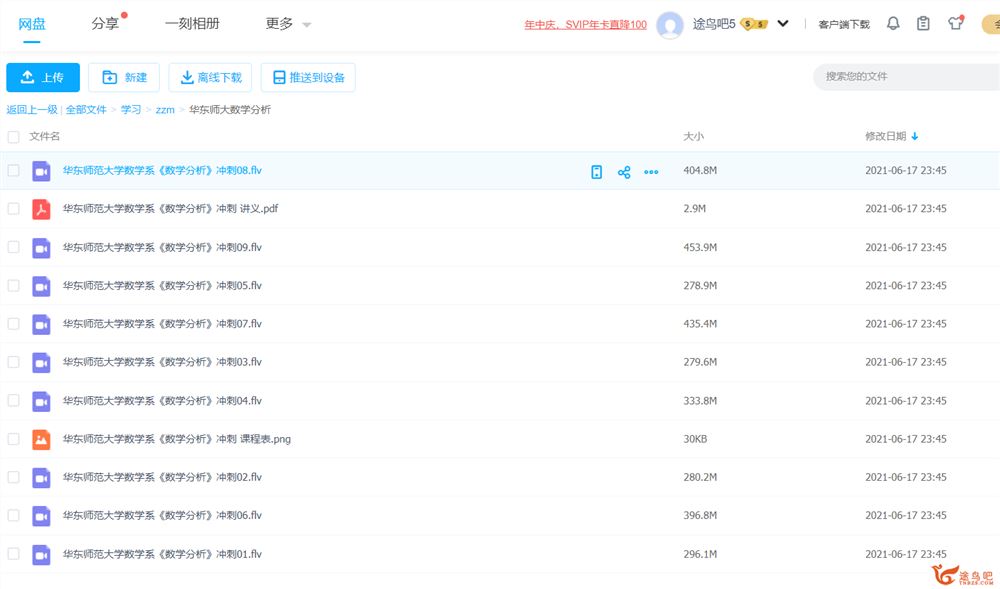The image size is (1000, 589).
Task: Open file 华东师范大学数学系《数学分析》冲刺07.flv
Action: [x=162, y=323]
